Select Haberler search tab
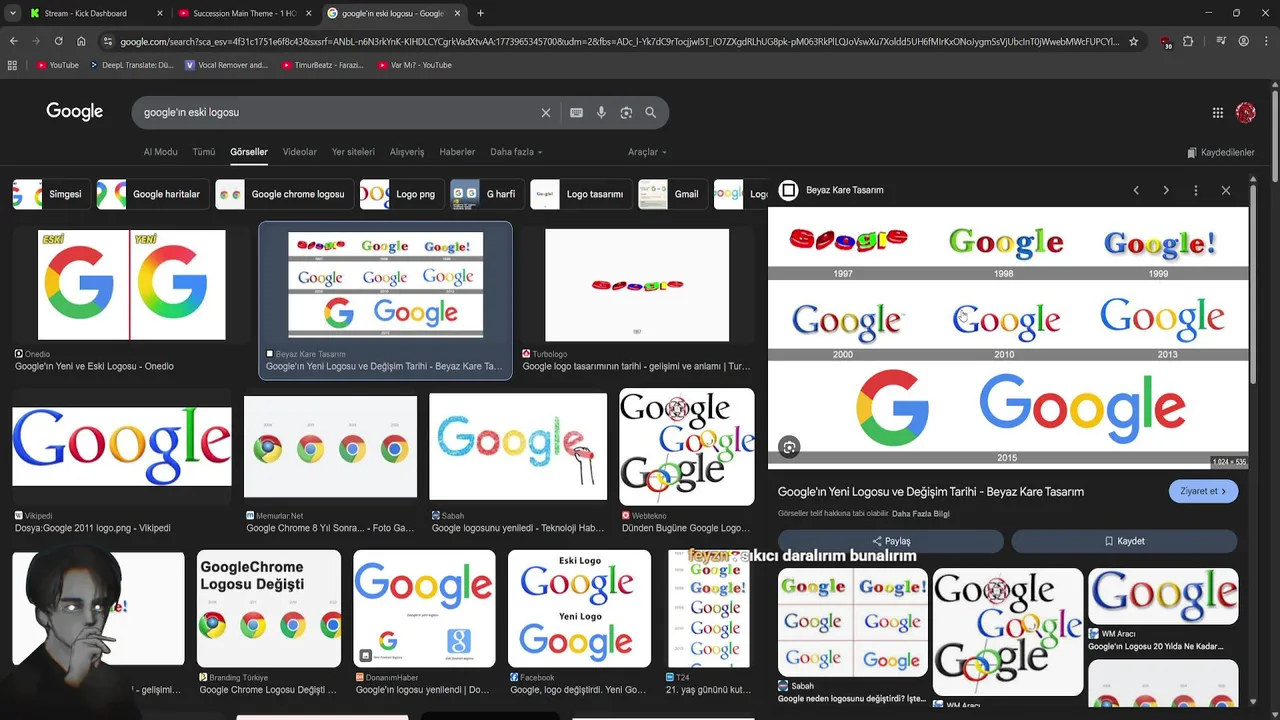This screenshot has width=1280, height=720. tap(457, 152)
